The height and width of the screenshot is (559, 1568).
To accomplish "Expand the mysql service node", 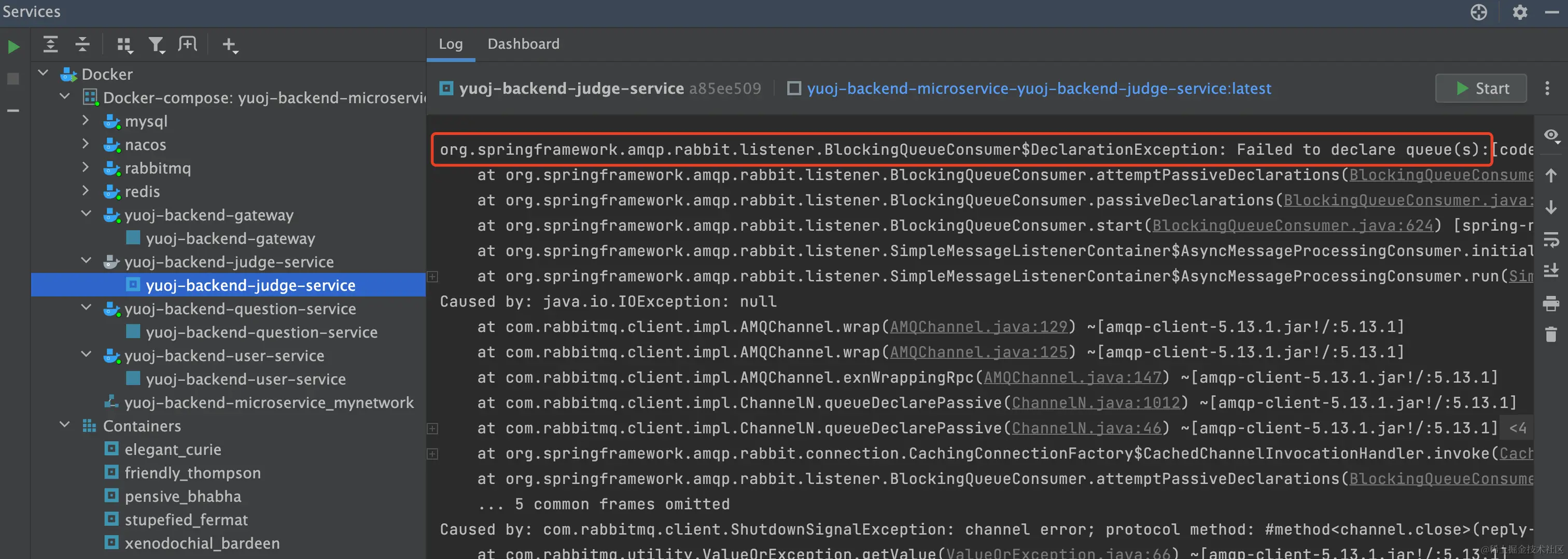I will tap(86, 121).
